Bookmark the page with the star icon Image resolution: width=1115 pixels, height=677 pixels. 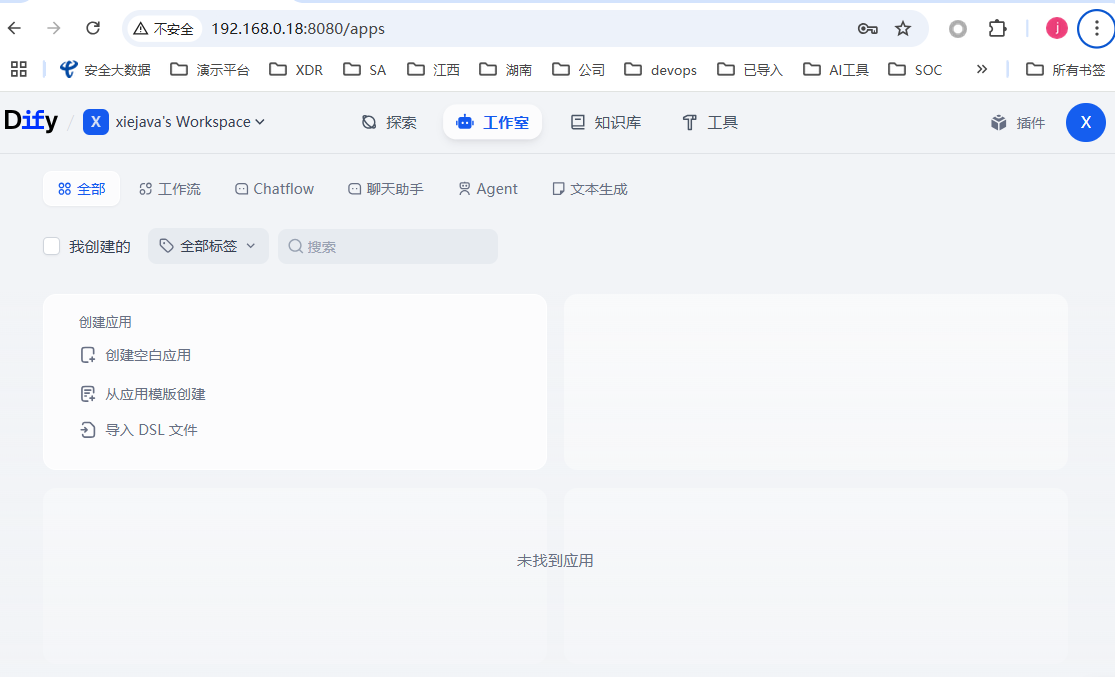point(903,29)
